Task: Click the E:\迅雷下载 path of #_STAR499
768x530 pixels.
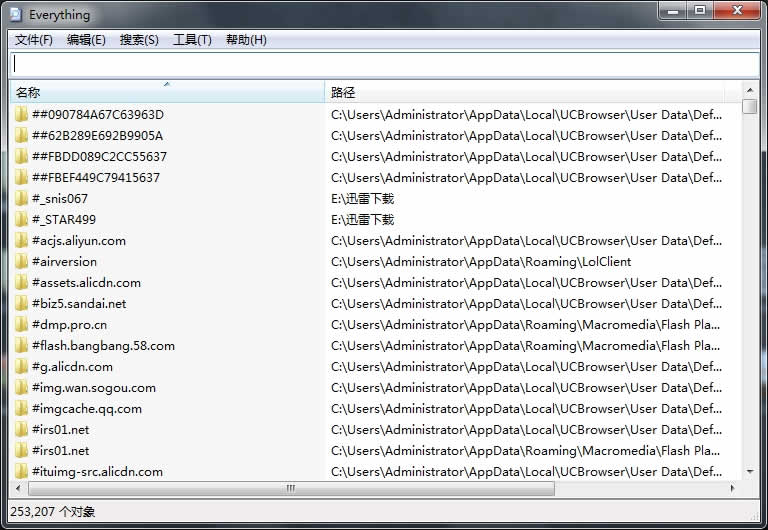Action: pyautogui.click(x=362, y=220)
